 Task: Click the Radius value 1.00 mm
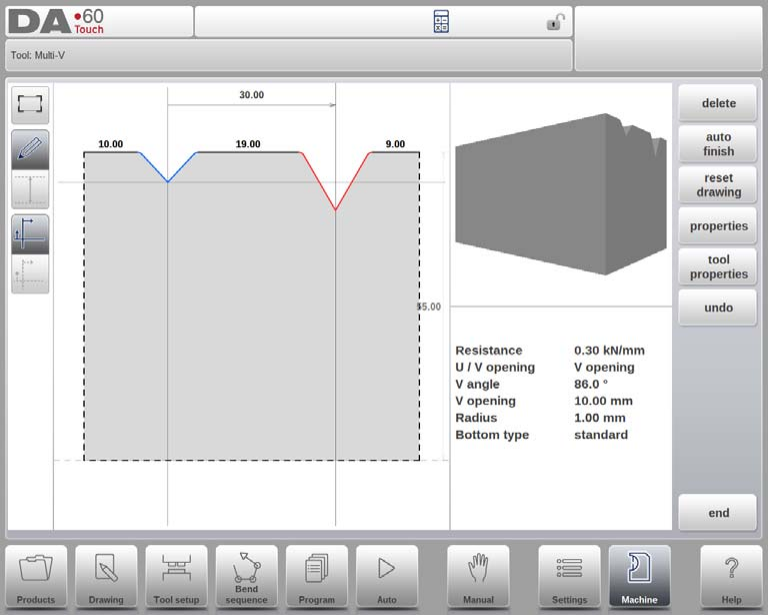click(600, 418)
